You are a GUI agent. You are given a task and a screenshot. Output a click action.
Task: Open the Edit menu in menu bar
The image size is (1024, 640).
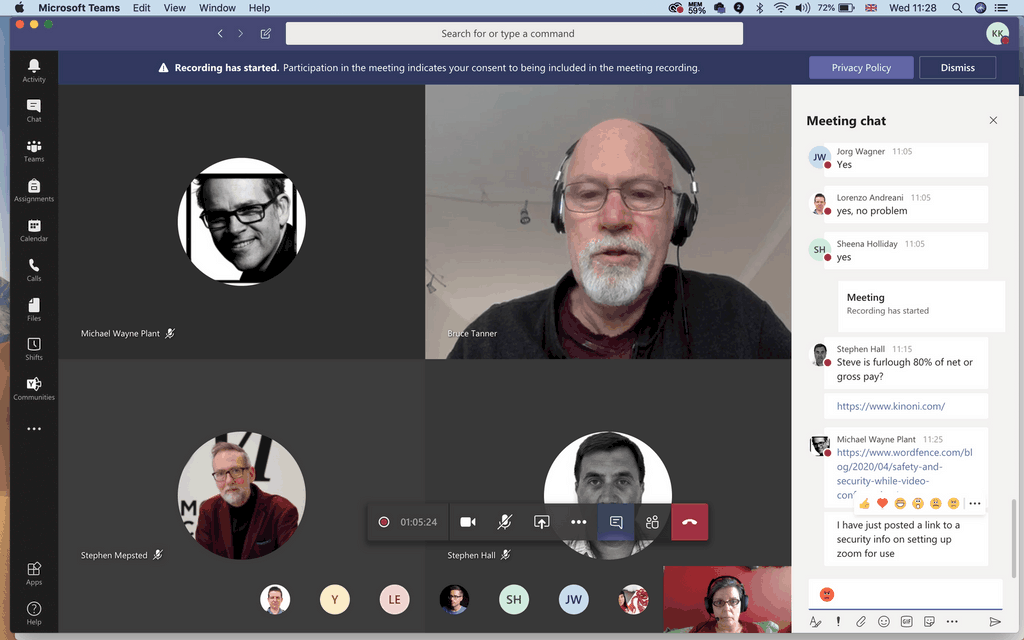142,8
